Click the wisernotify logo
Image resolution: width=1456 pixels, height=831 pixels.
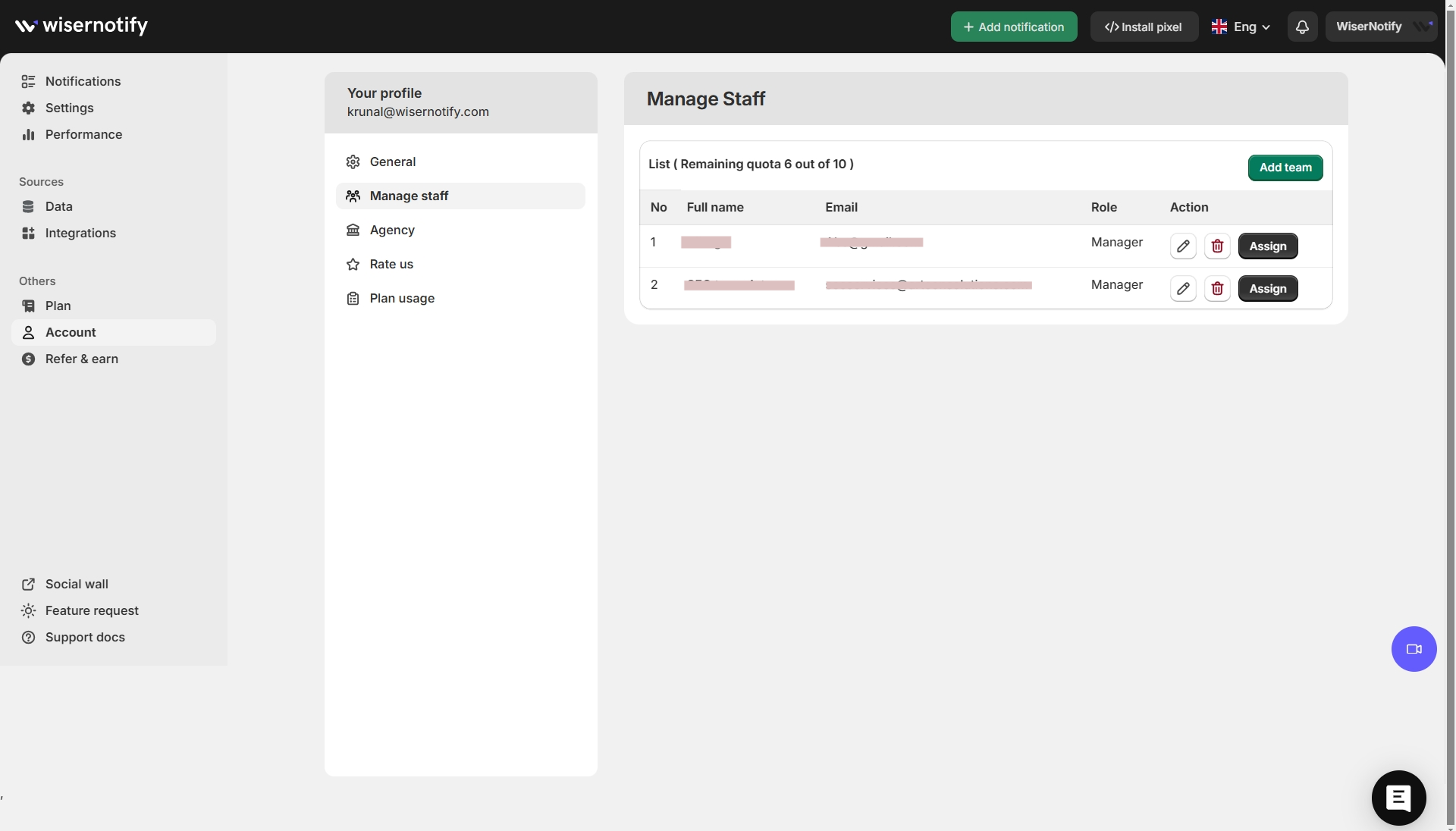(x=81, y=26)
